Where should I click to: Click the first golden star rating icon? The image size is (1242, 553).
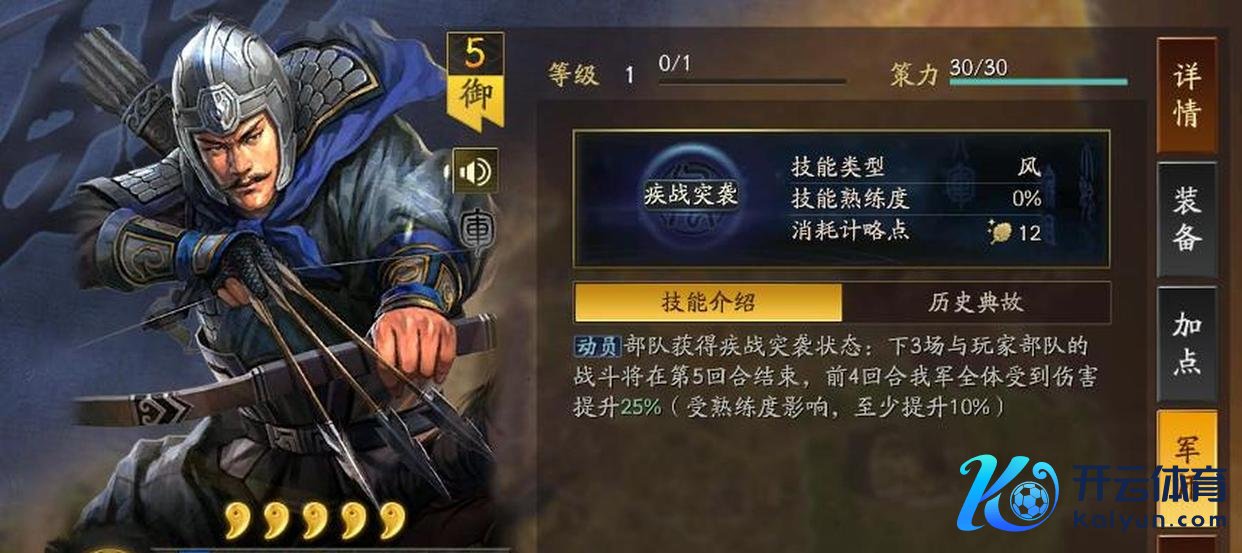[x=236, y=520]
